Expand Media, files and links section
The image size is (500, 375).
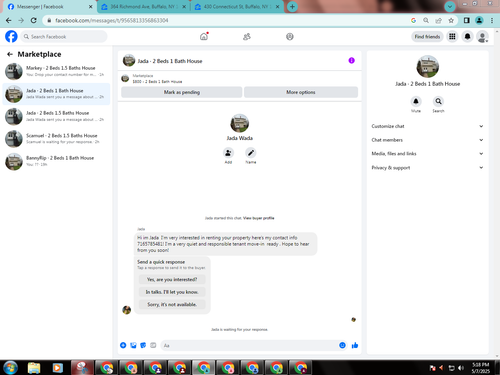tap(427, 153)
